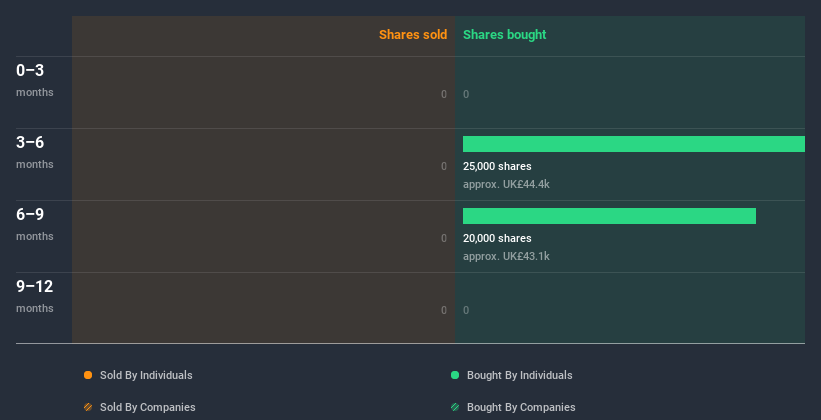This screenshot has width=821, height=420.
Task: Select the Shares sold column header
Action: point(412,35)
